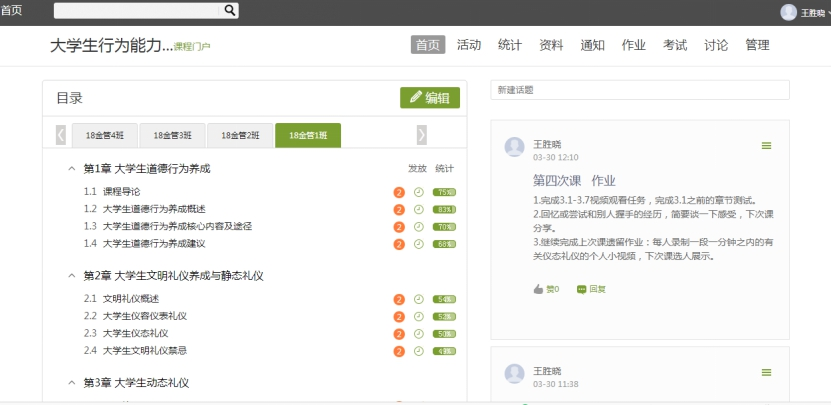The image size is (831, 405).
Task: Click orange badge beside 1.3 chapter
Action: click(x=399, y=226)
